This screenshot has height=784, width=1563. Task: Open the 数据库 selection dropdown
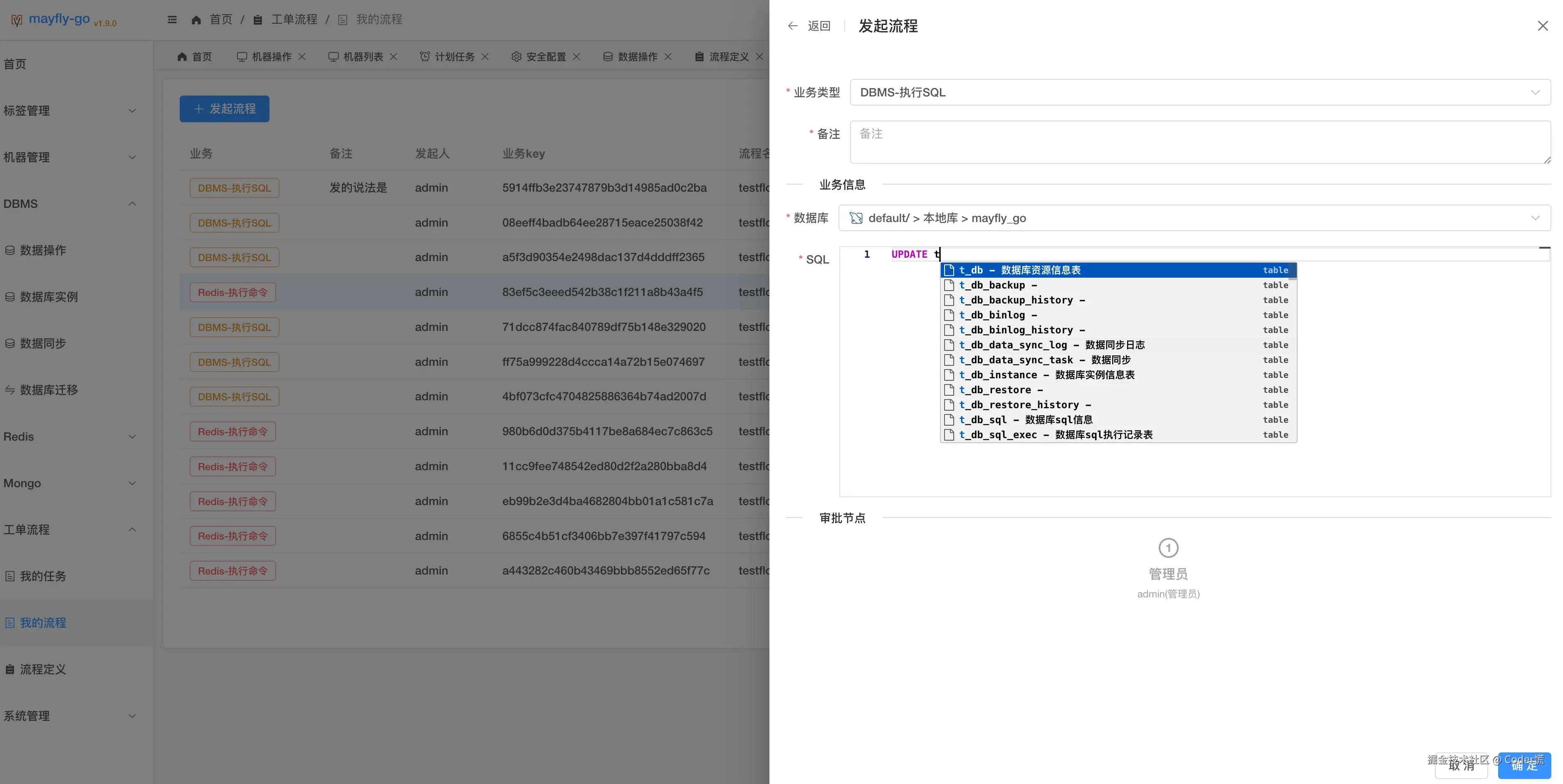pyautogui.click(x=1194, y=218)
